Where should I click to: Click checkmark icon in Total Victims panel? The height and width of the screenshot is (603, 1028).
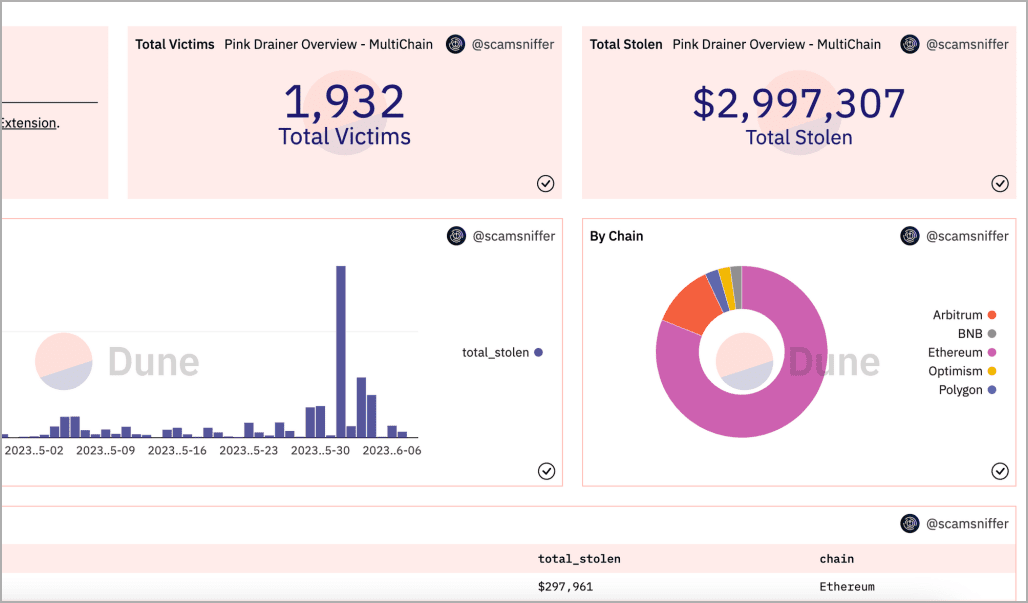click(546, 183)
